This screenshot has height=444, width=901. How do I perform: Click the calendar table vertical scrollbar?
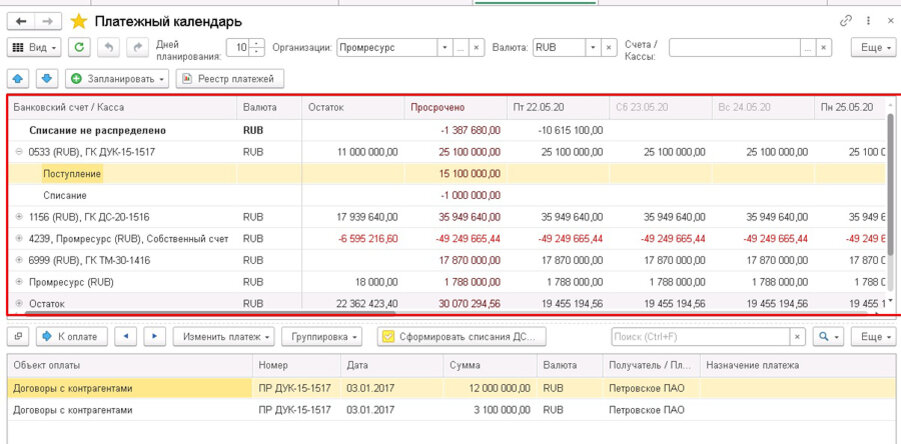coord(891,184)
